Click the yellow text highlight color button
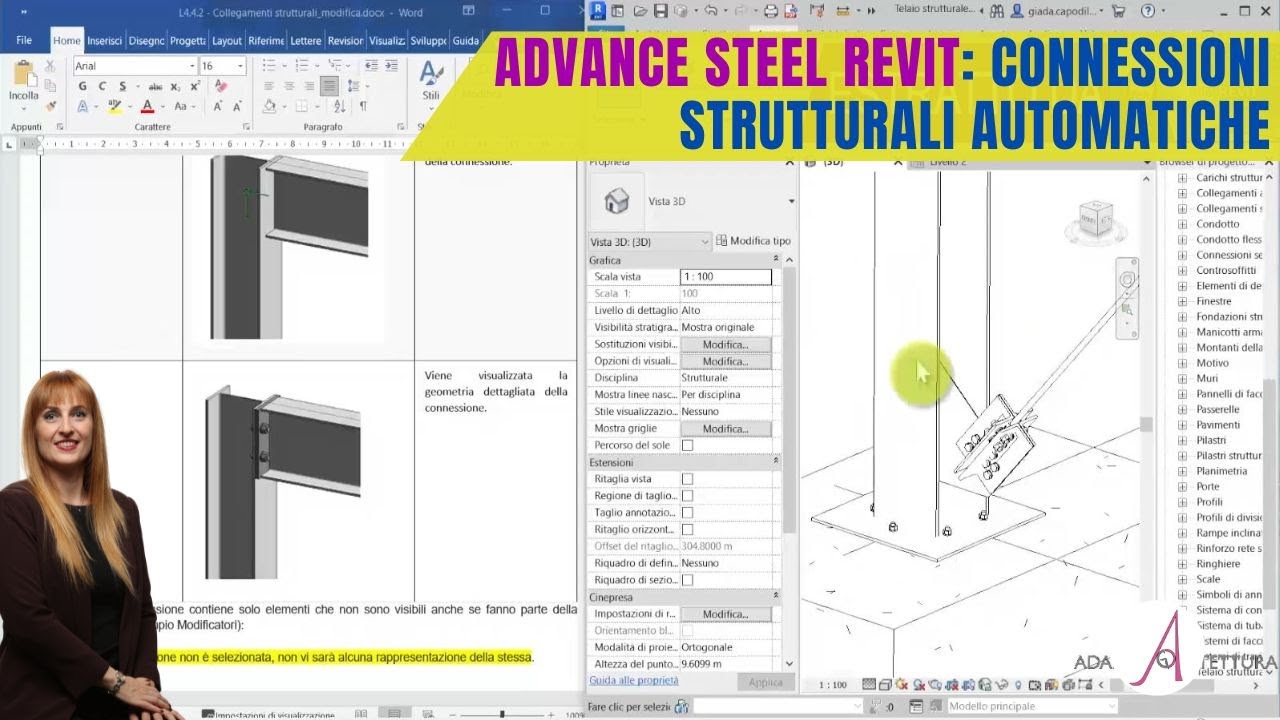The height and width of the screenshot is (720, 1280). (114, 106)
